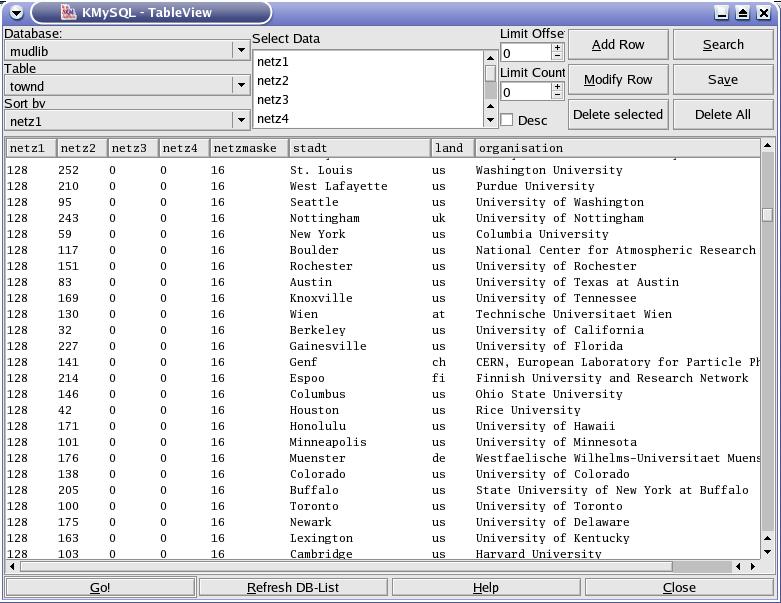Click the Ohio State University cell

click(x=549, y=394)
